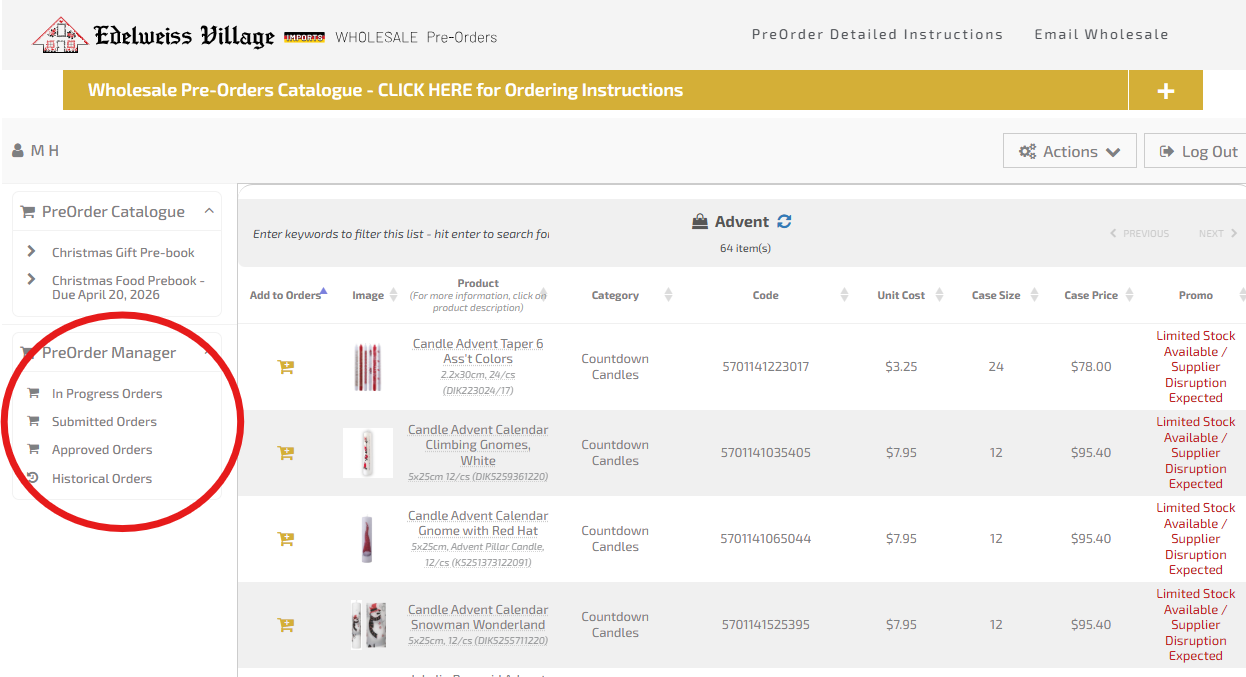Image resolution: width=1246 pixels, height=677 pixels.
Task: Add Gnome with Red Hat candle to order
Action: (x=285, y=539)
